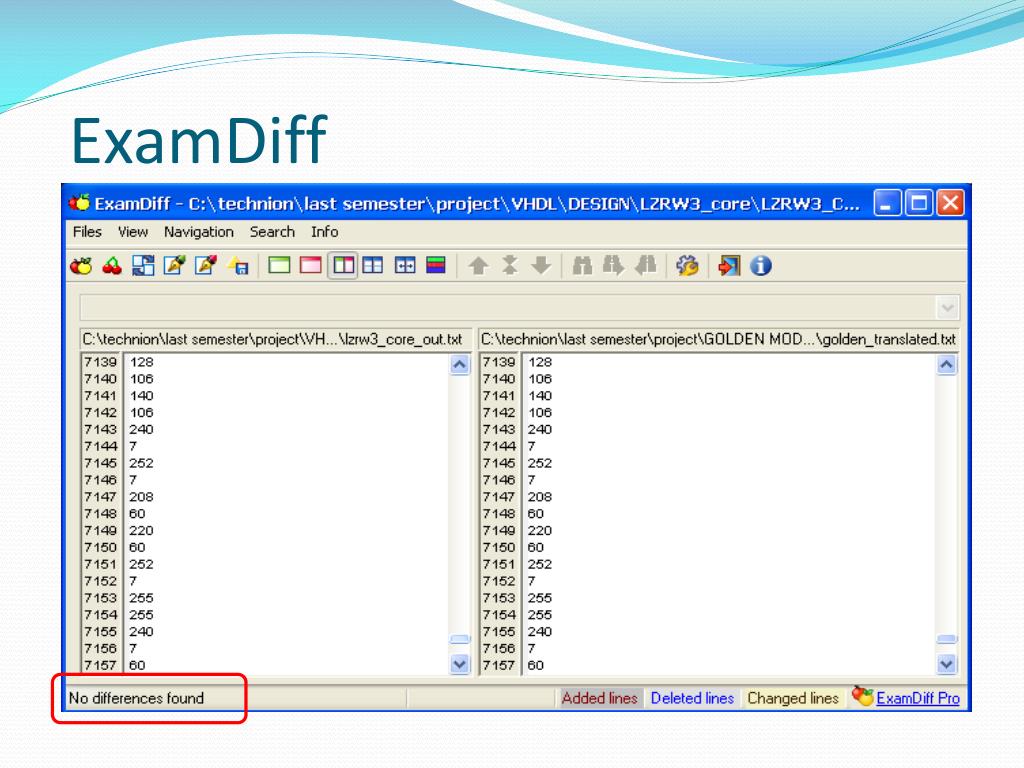Save the diff results to file
This screenshot has width=1024, height=768.
pyautogui.click(x=238, y=266)
